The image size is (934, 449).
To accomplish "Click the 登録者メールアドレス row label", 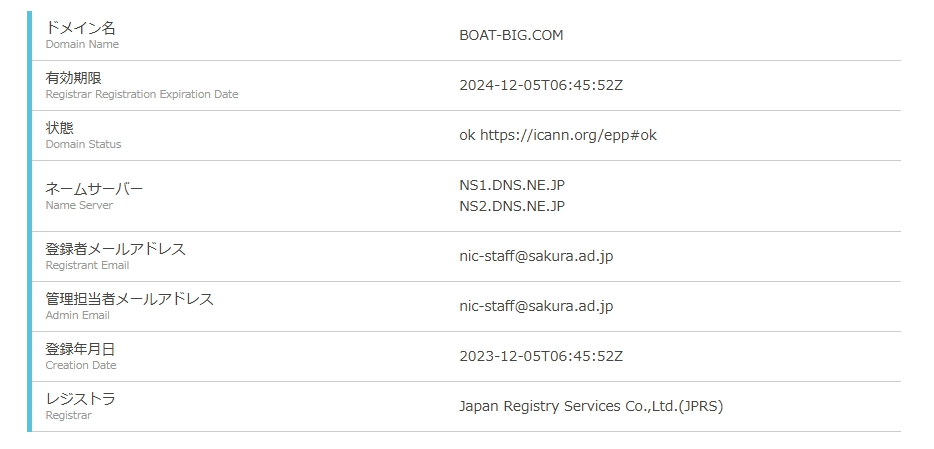I will (115, 249).
